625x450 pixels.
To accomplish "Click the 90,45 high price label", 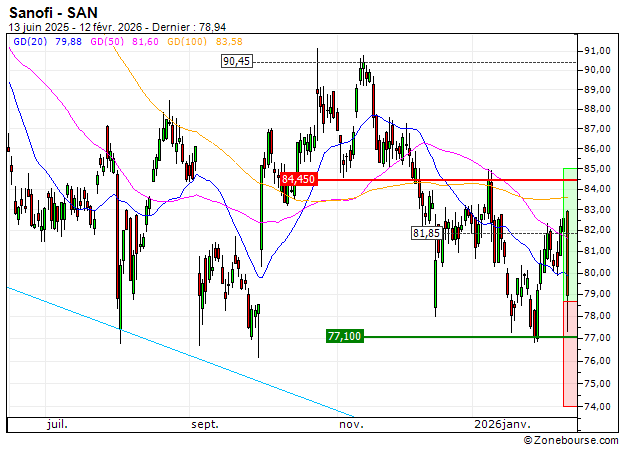I will click(238, 61).
